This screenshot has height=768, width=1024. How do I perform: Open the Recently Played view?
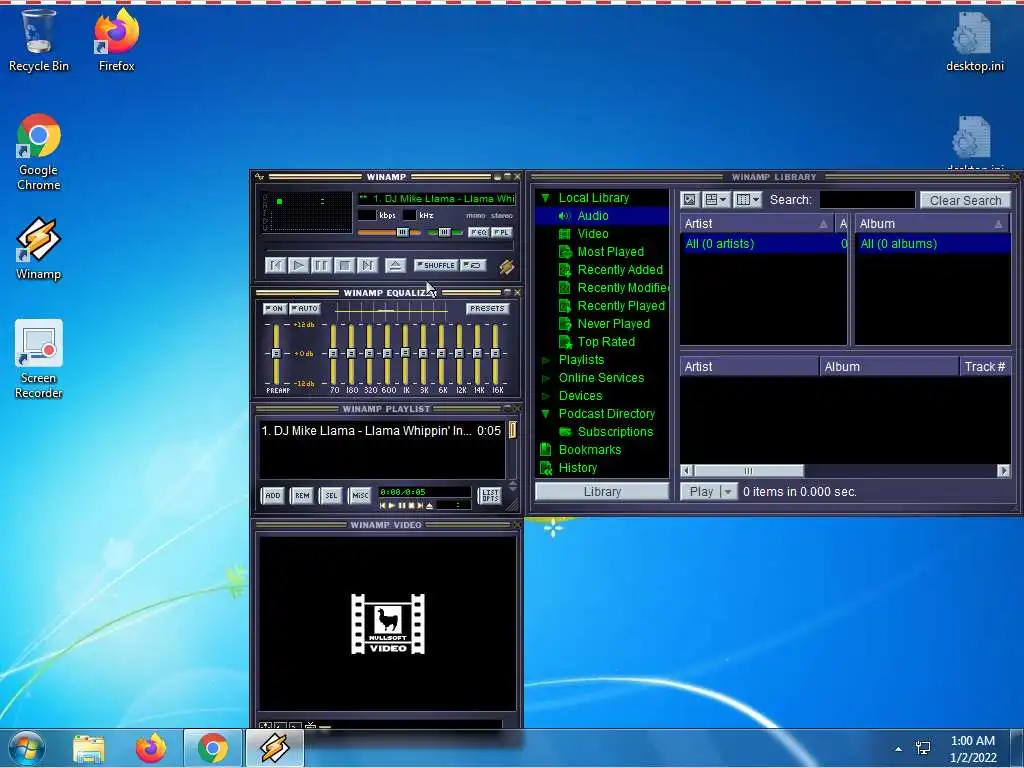pyautogui.click(x=620, y=306)
